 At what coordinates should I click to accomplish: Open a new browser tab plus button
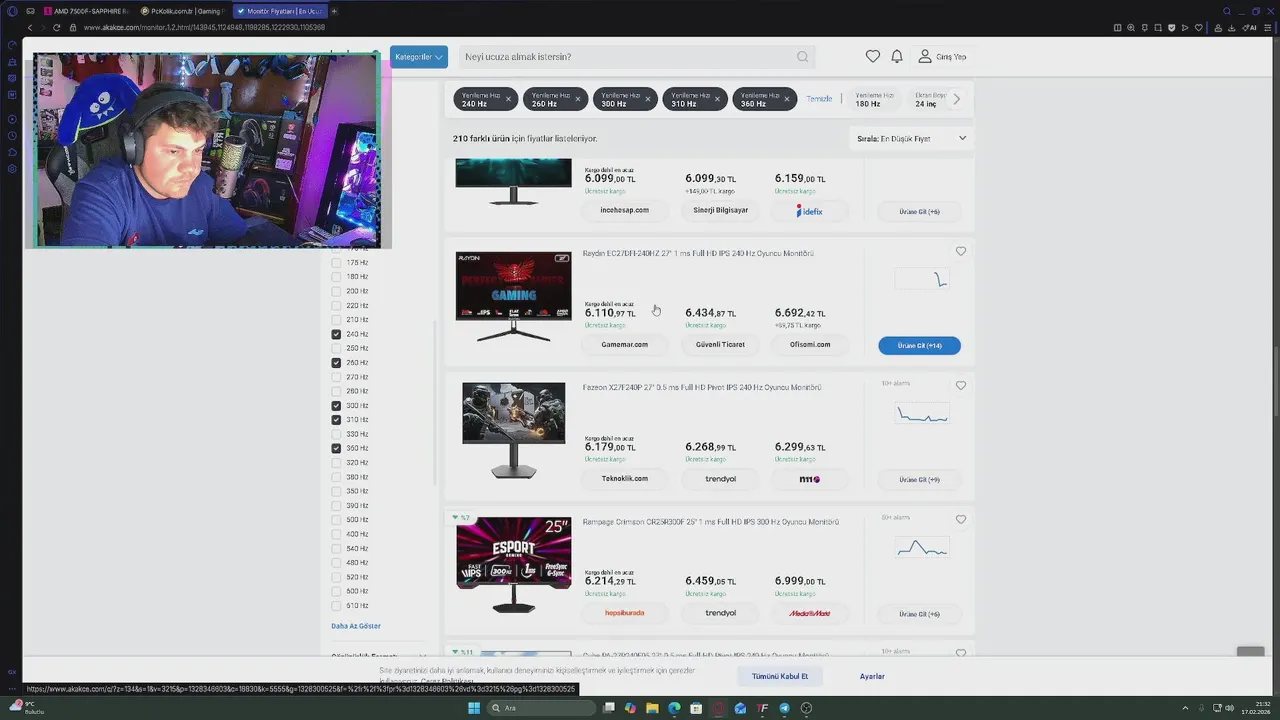coord(334,11)
